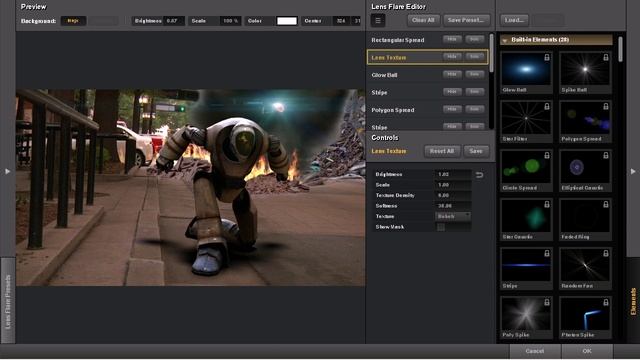Click the lock icon on Stripe thumbnail

tap(547, 253)
